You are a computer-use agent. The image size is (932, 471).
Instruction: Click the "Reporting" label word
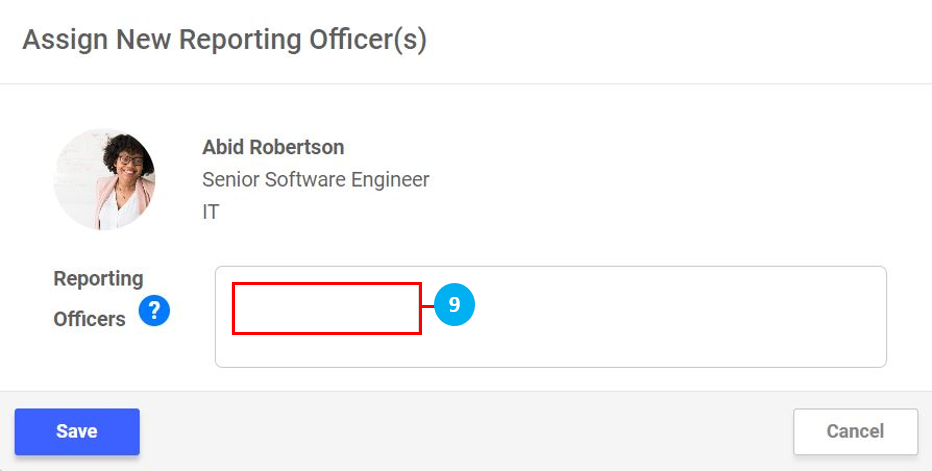(98, 278)
